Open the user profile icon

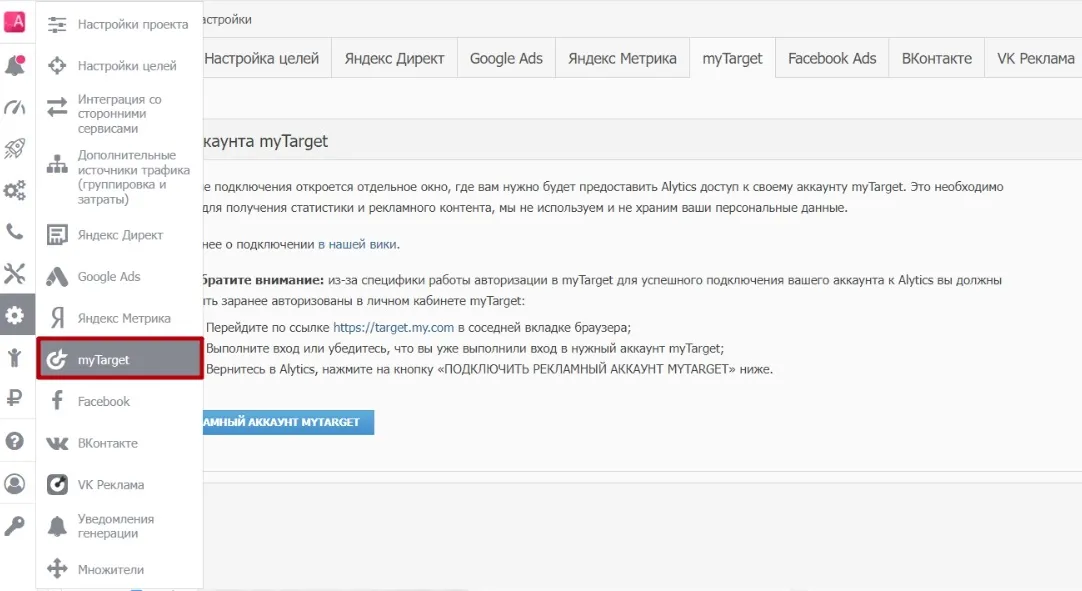(x=14, y=483)
